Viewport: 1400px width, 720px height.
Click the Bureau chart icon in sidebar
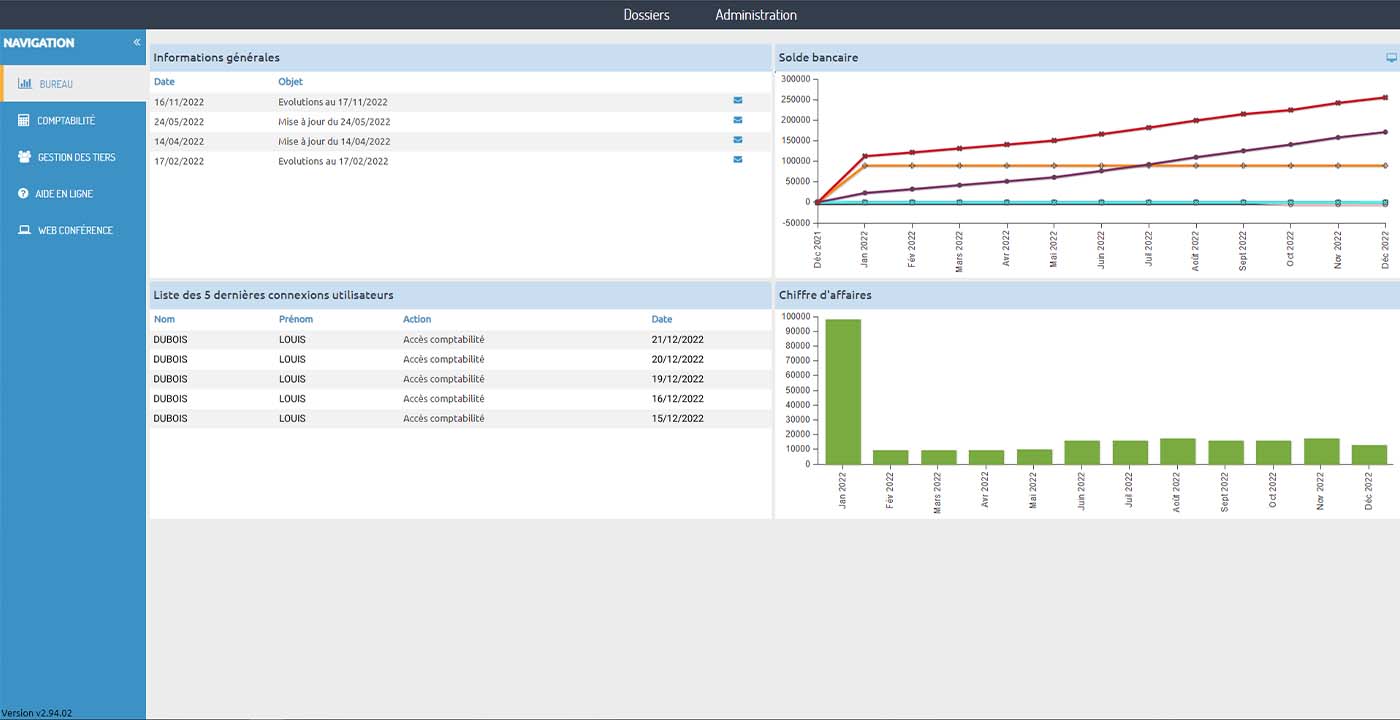[x=25, y=84]
